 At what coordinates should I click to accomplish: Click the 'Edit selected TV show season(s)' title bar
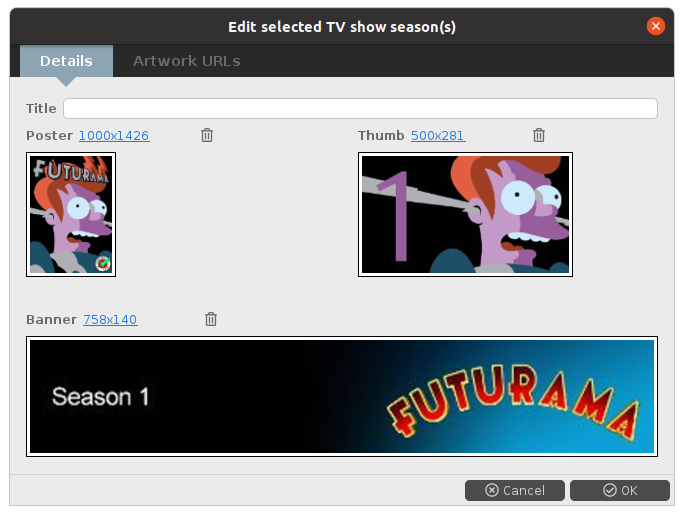pyautogui.click(x=342, y=27)
